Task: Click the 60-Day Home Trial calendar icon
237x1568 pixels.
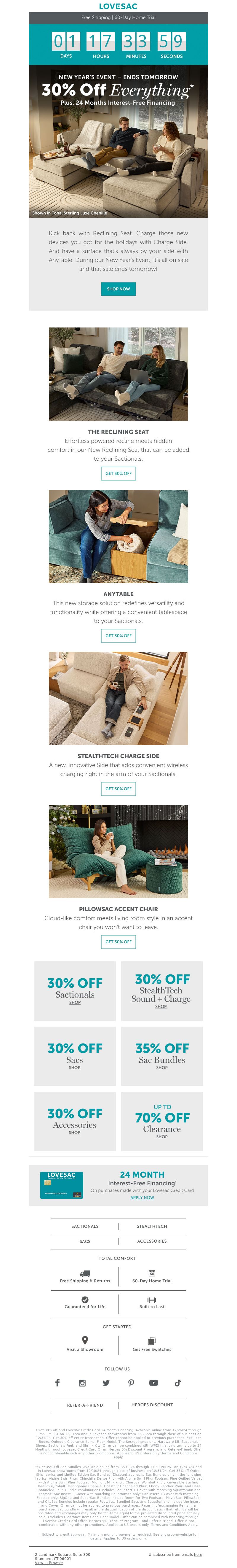Action: (152, 1273)
